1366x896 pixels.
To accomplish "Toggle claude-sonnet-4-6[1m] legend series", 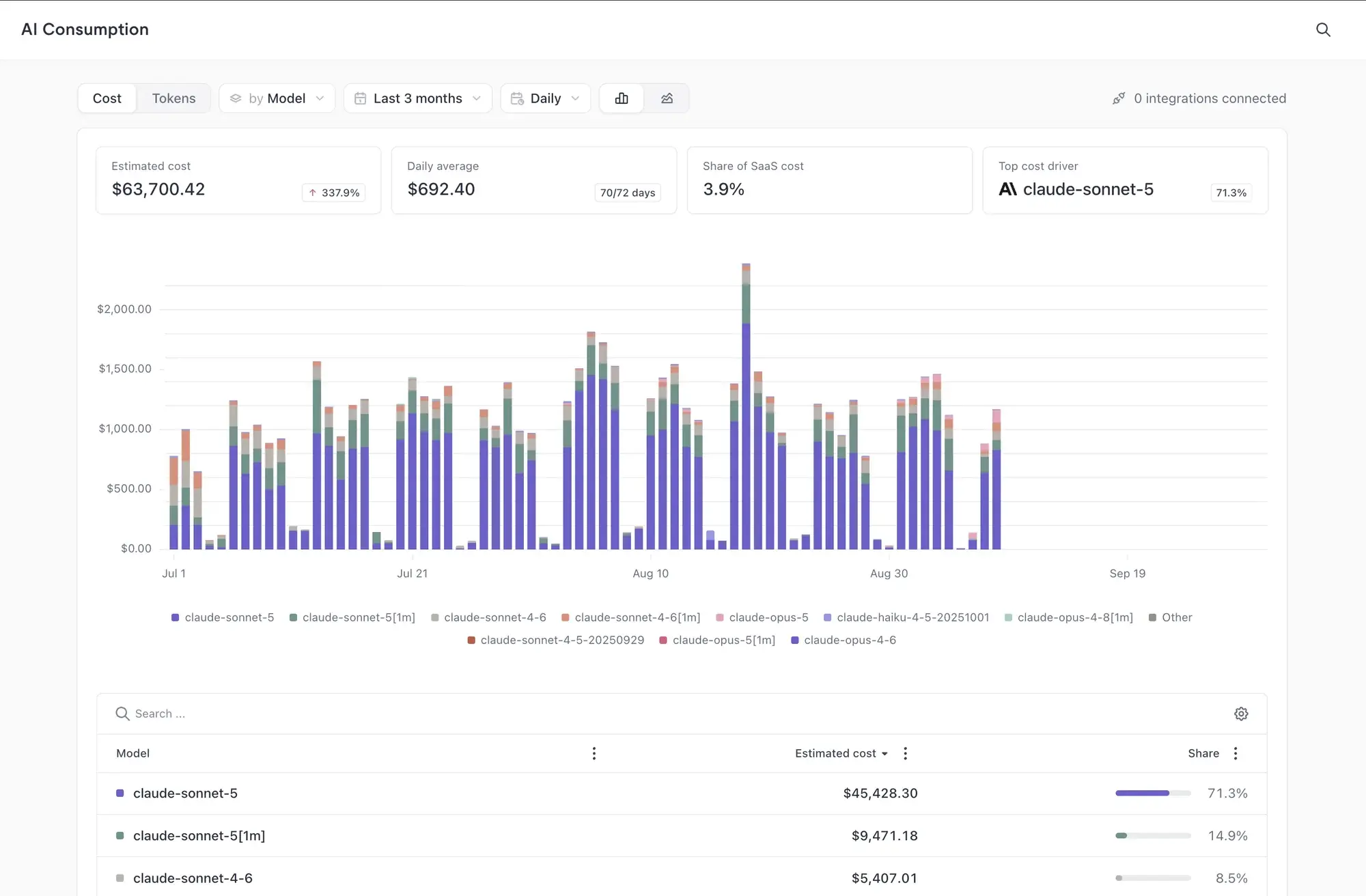I will pyautogui.click(x=631, y=617).
